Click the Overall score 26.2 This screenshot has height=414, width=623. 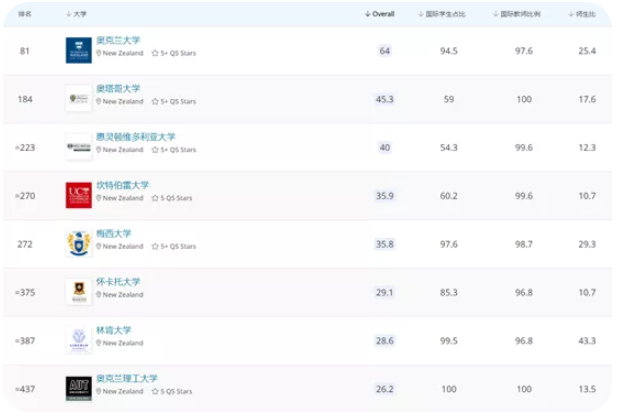(385, 389)
